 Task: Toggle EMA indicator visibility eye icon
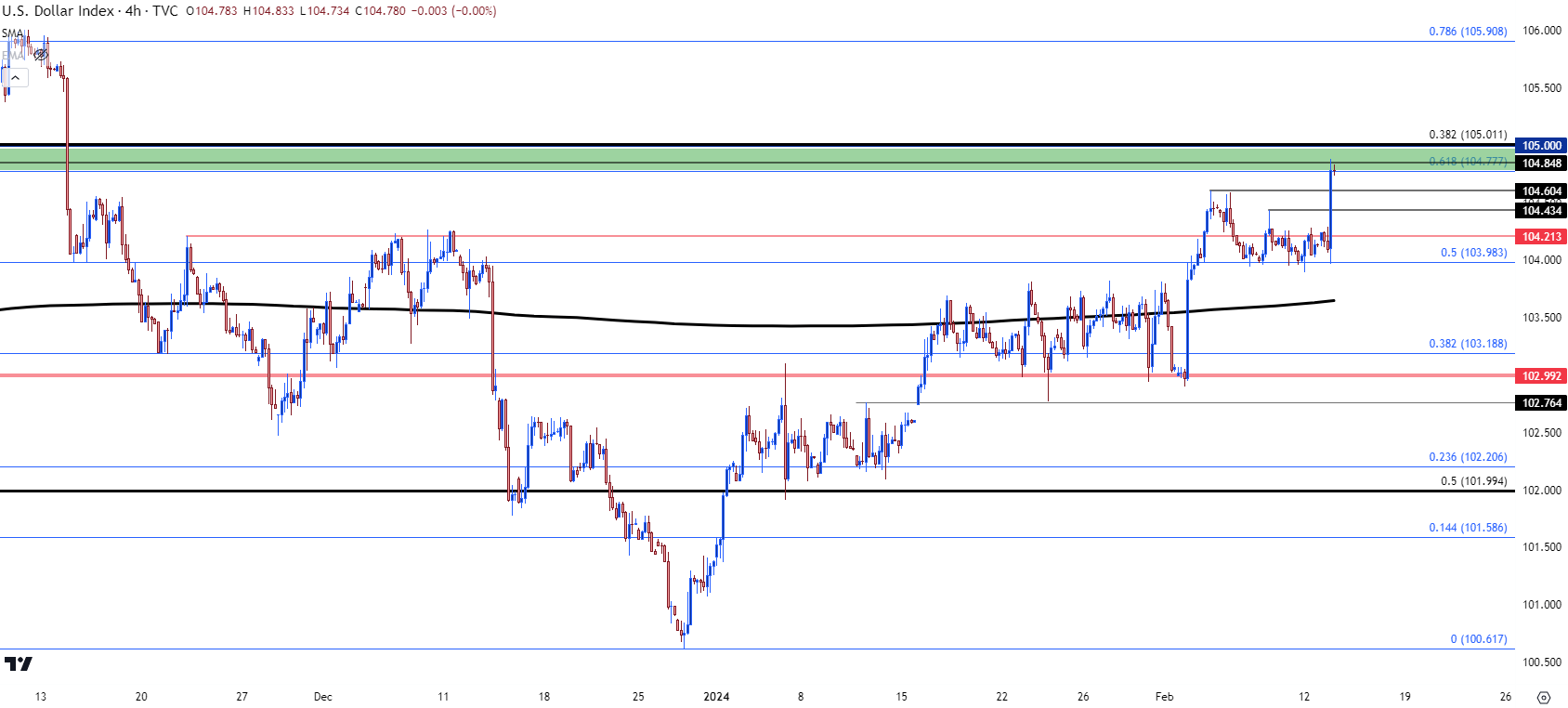click(x=41, y=55)
